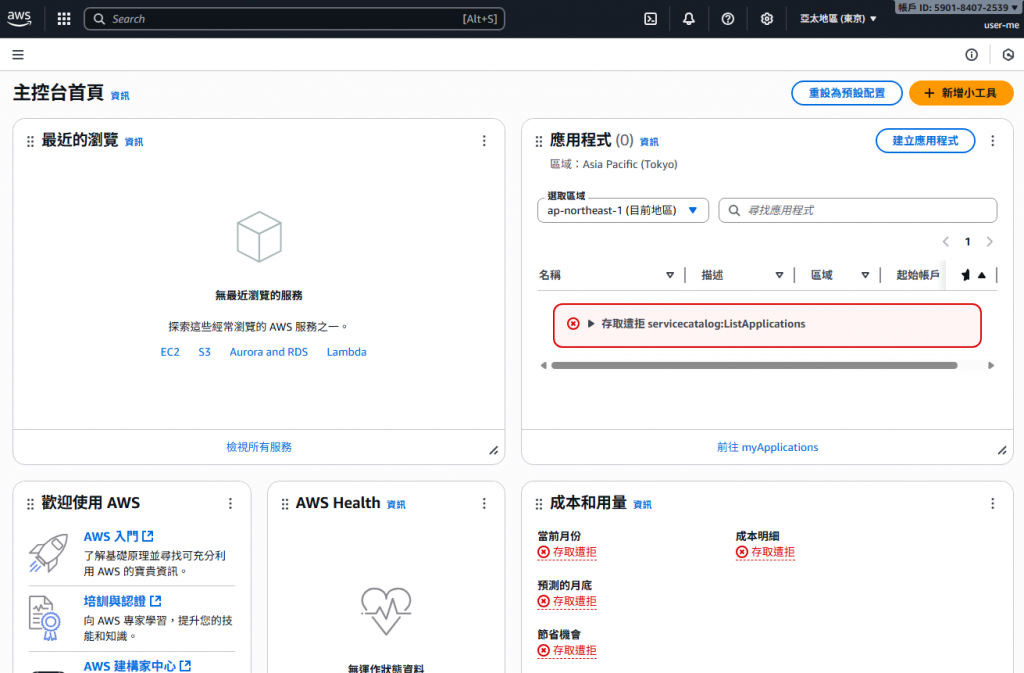Click the 起始帳戶 column header
The height and width of the screenshot is (673, 1024).
[x=918, y=275]
